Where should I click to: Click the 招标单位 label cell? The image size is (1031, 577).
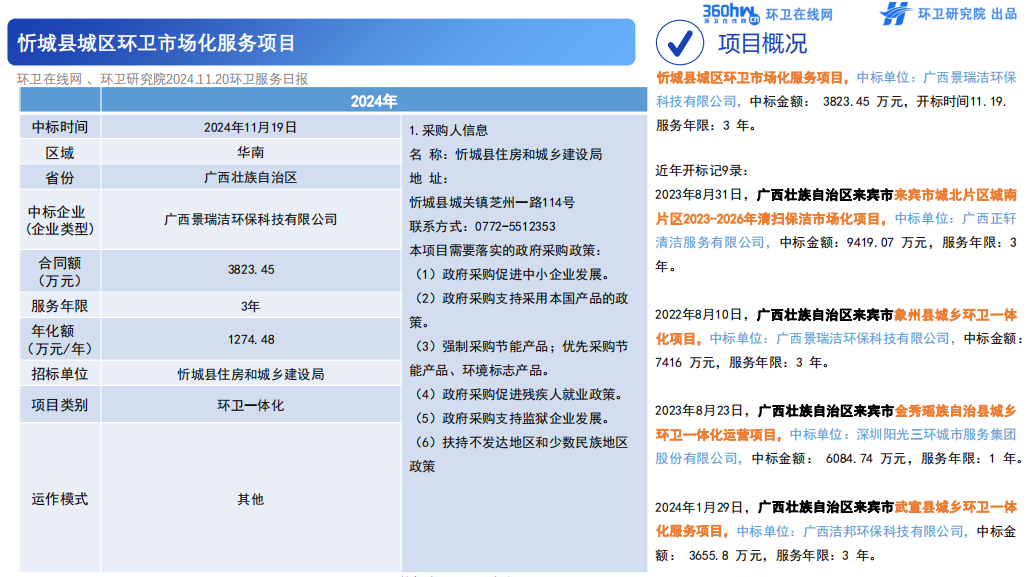point(60,374)
